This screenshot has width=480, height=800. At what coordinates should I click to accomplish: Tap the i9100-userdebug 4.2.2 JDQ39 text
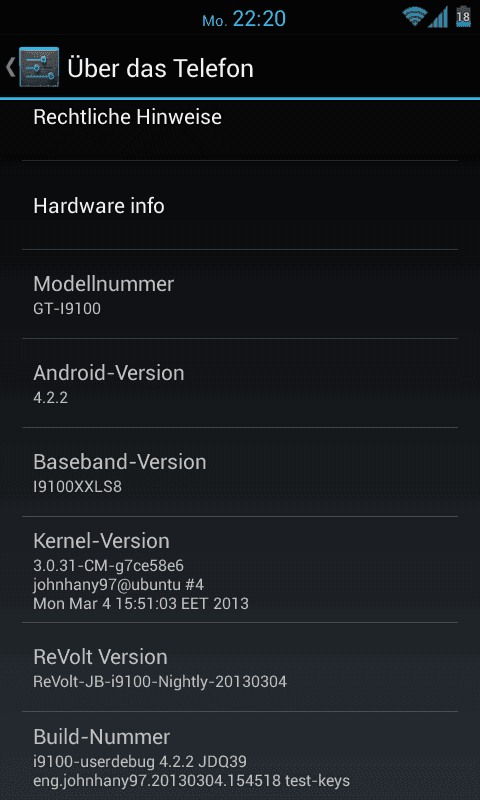pyautogui.click(x=140, y=762)
